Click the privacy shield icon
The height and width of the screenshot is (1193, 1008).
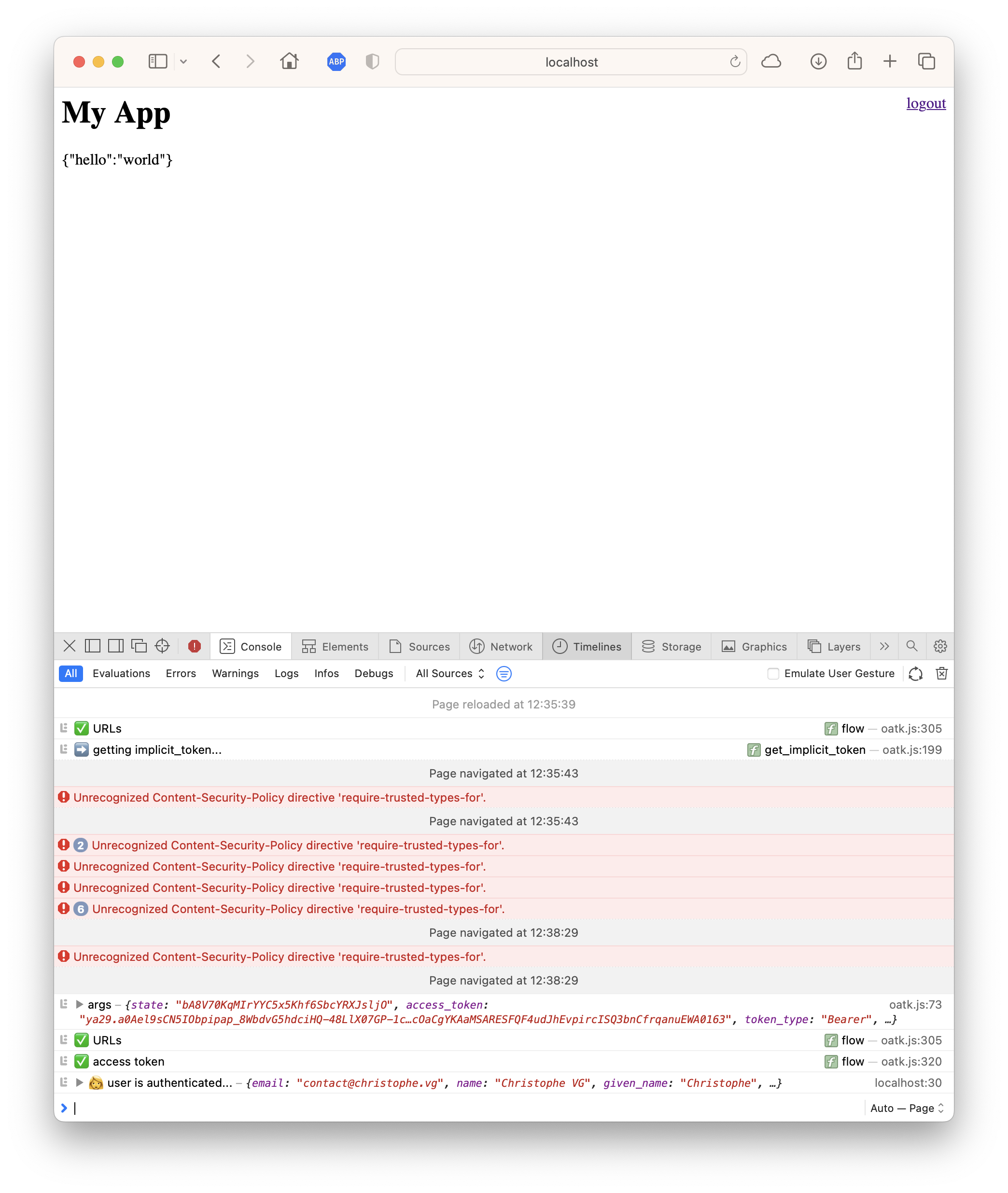point(372,62)
